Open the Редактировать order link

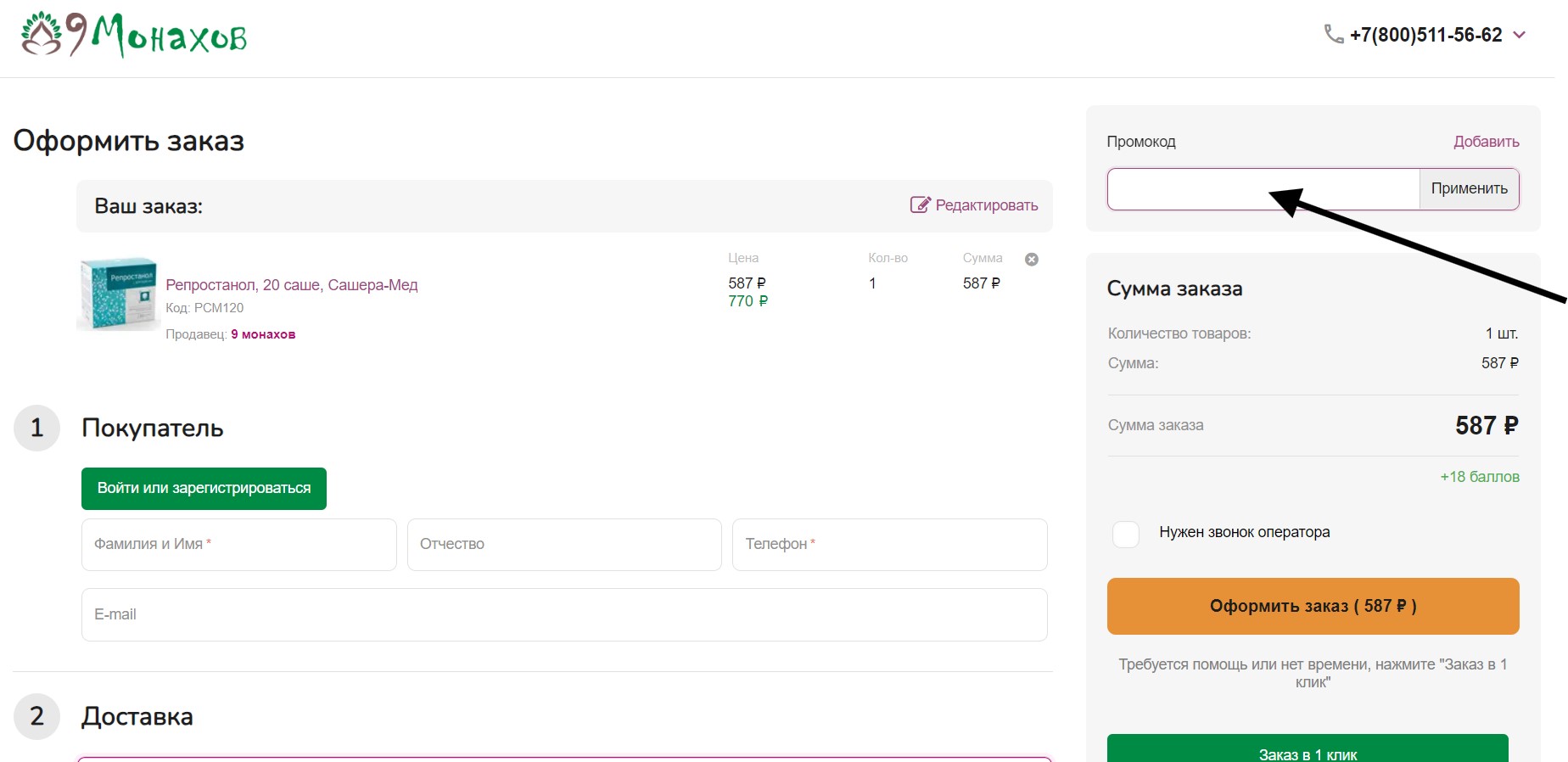tap(987, 205)
